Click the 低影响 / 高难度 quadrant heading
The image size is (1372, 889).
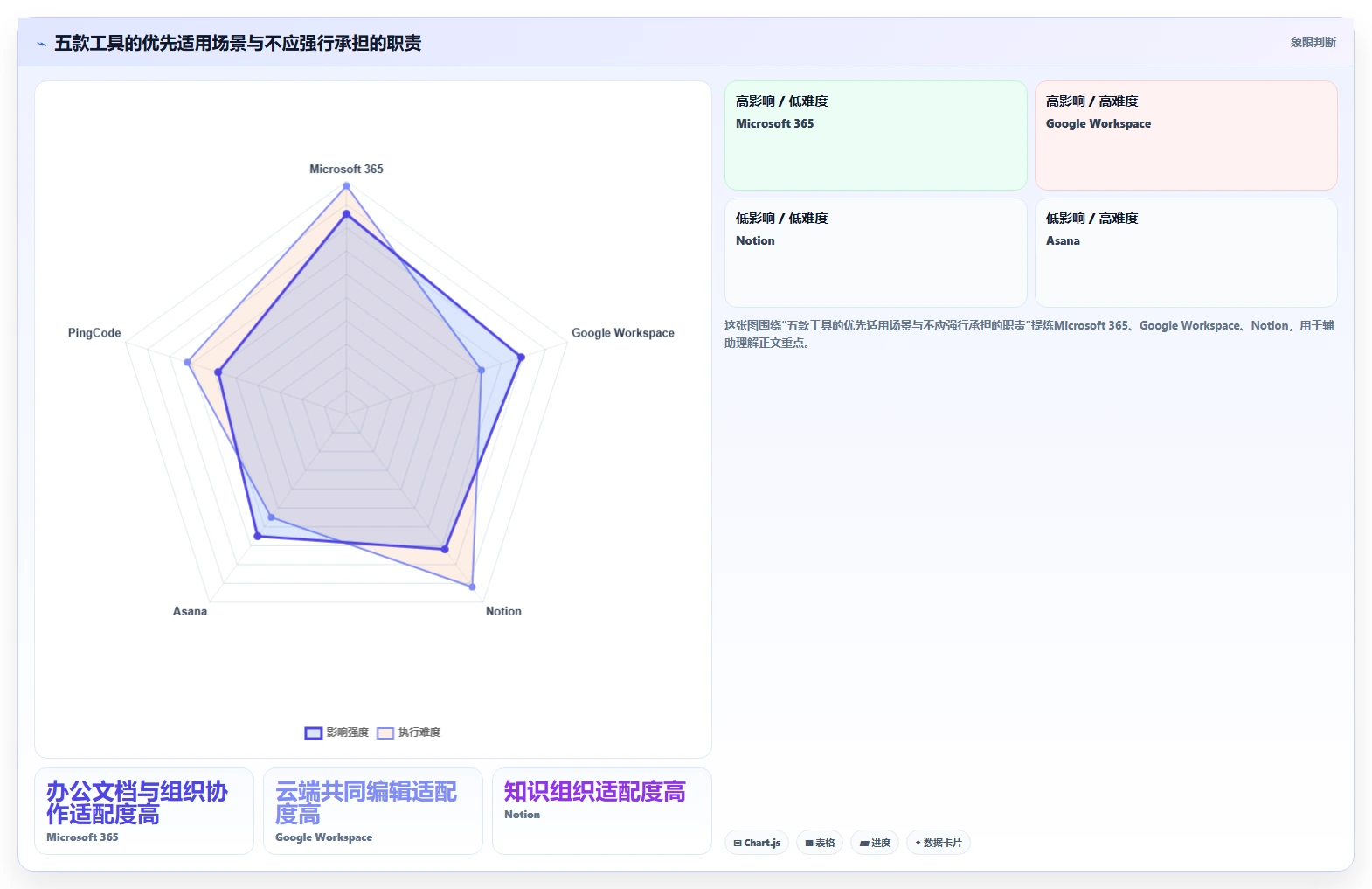(x=1091, y=218)
